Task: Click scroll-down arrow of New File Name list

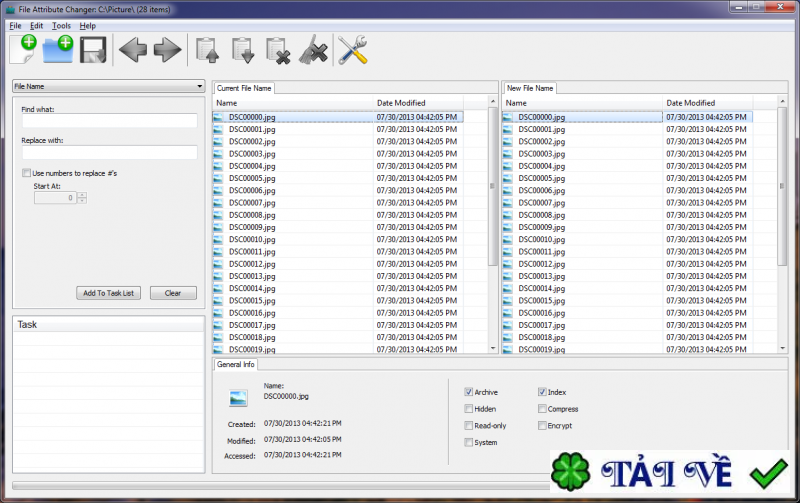Action: point(782,348)
